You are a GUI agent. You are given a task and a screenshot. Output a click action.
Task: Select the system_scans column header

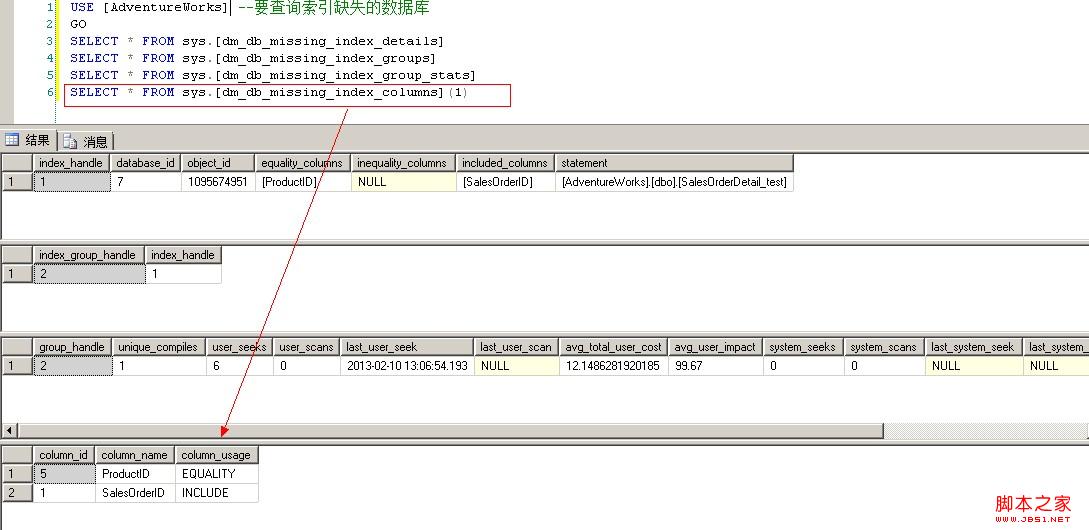click(x=885, y=347)
